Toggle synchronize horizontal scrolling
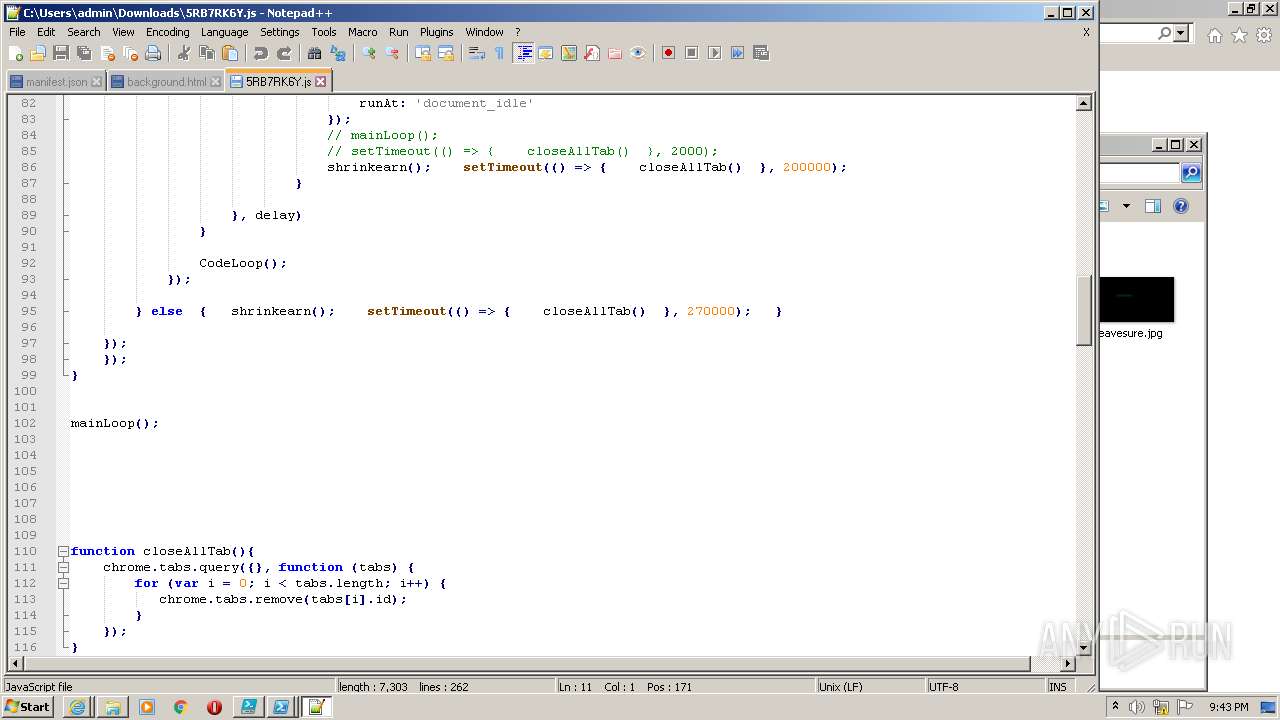The image size is (1280, 720). (x=446, y=53)
